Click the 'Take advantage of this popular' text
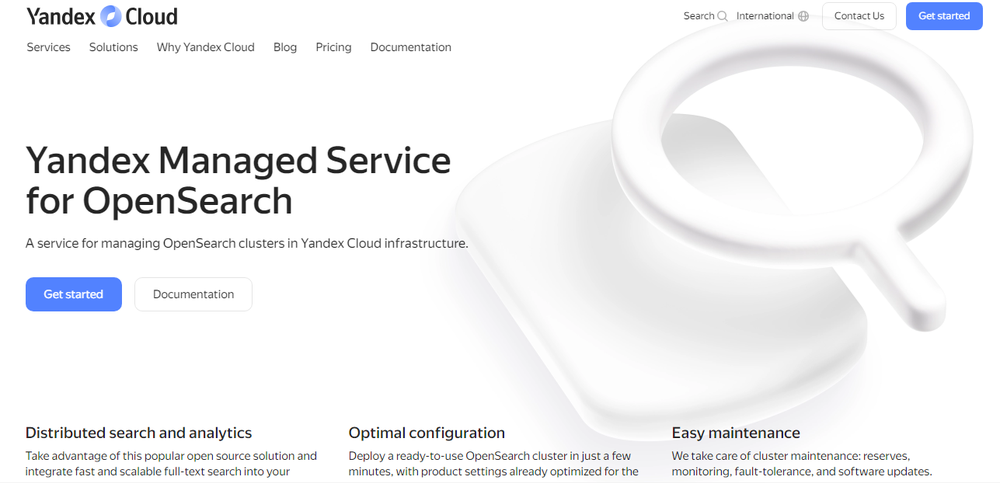This screenshot has width=1000, height=483. coord(171,464)
